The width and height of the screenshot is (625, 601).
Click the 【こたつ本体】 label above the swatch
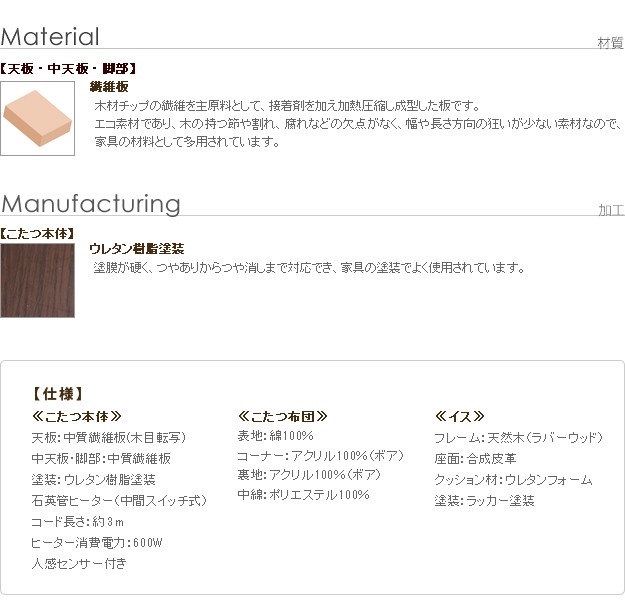click(x=38, y=232)
